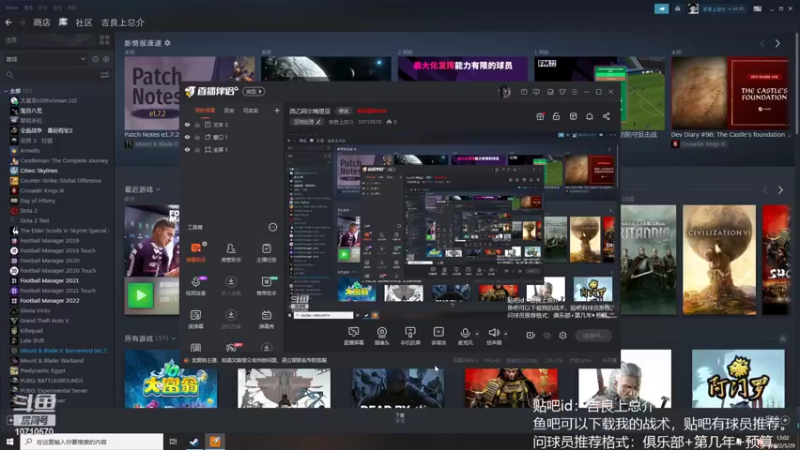Click the notification bell in companion header
The width and height of the screenshot is (800, 450).
(589, 116)
